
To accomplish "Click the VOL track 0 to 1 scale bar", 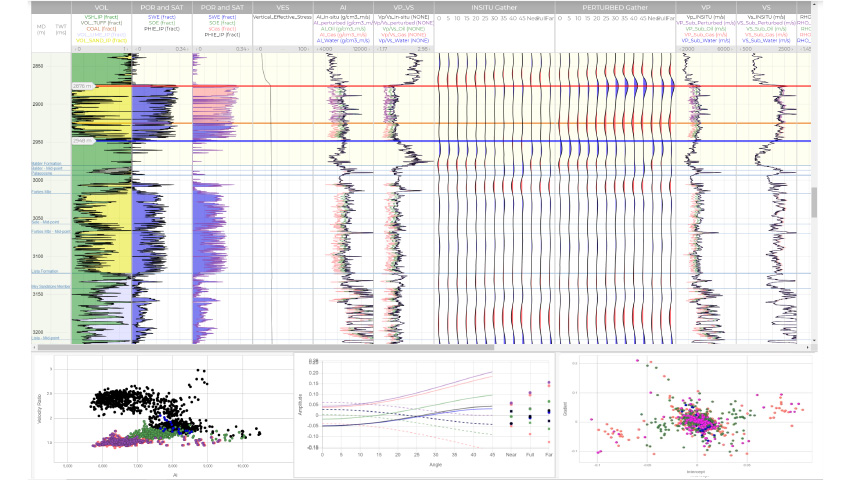I will click(102, 49).
